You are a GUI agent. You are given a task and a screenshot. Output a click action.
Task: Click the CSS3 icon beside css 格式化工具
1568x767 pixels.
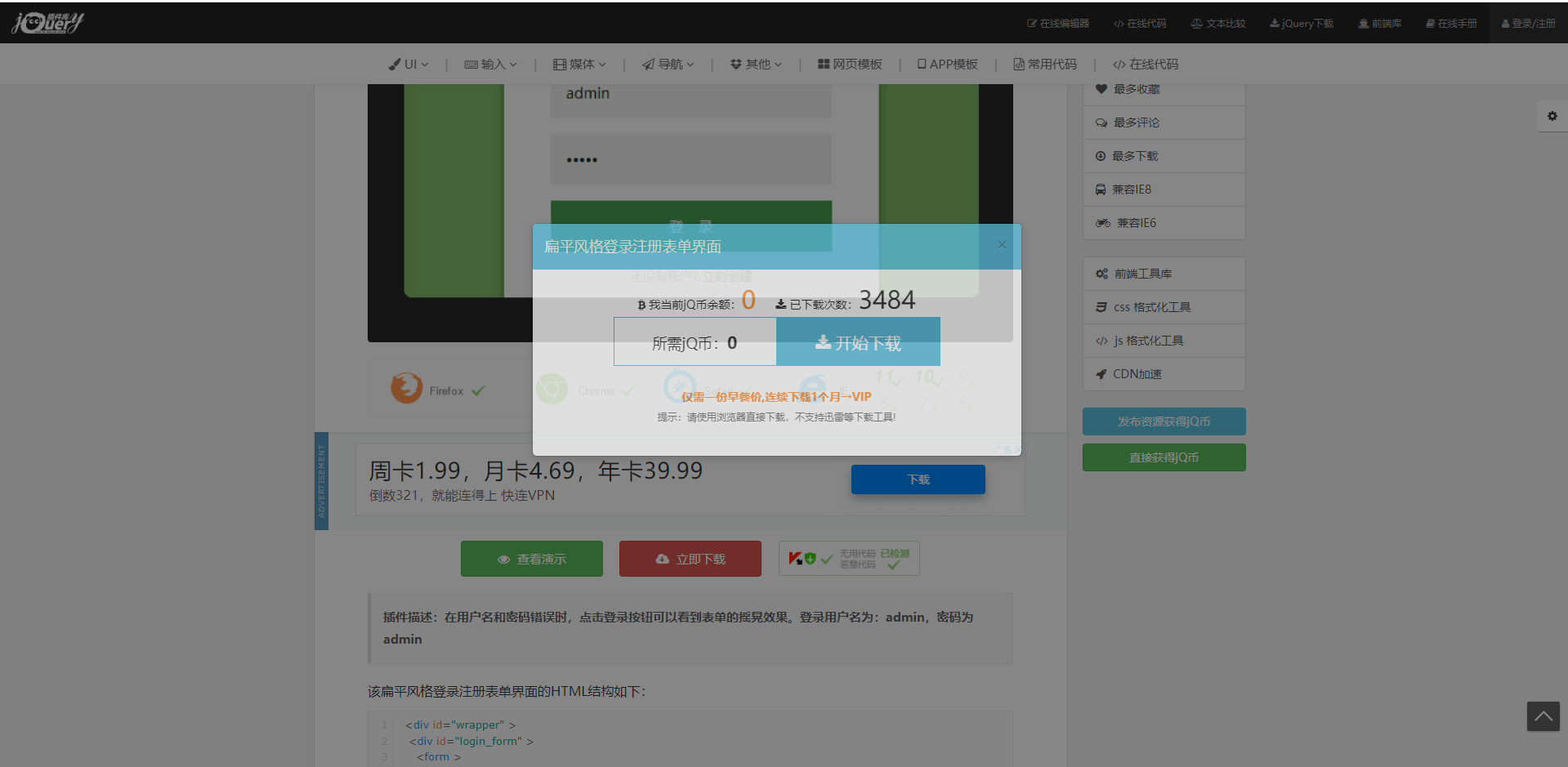[1101, 307]
